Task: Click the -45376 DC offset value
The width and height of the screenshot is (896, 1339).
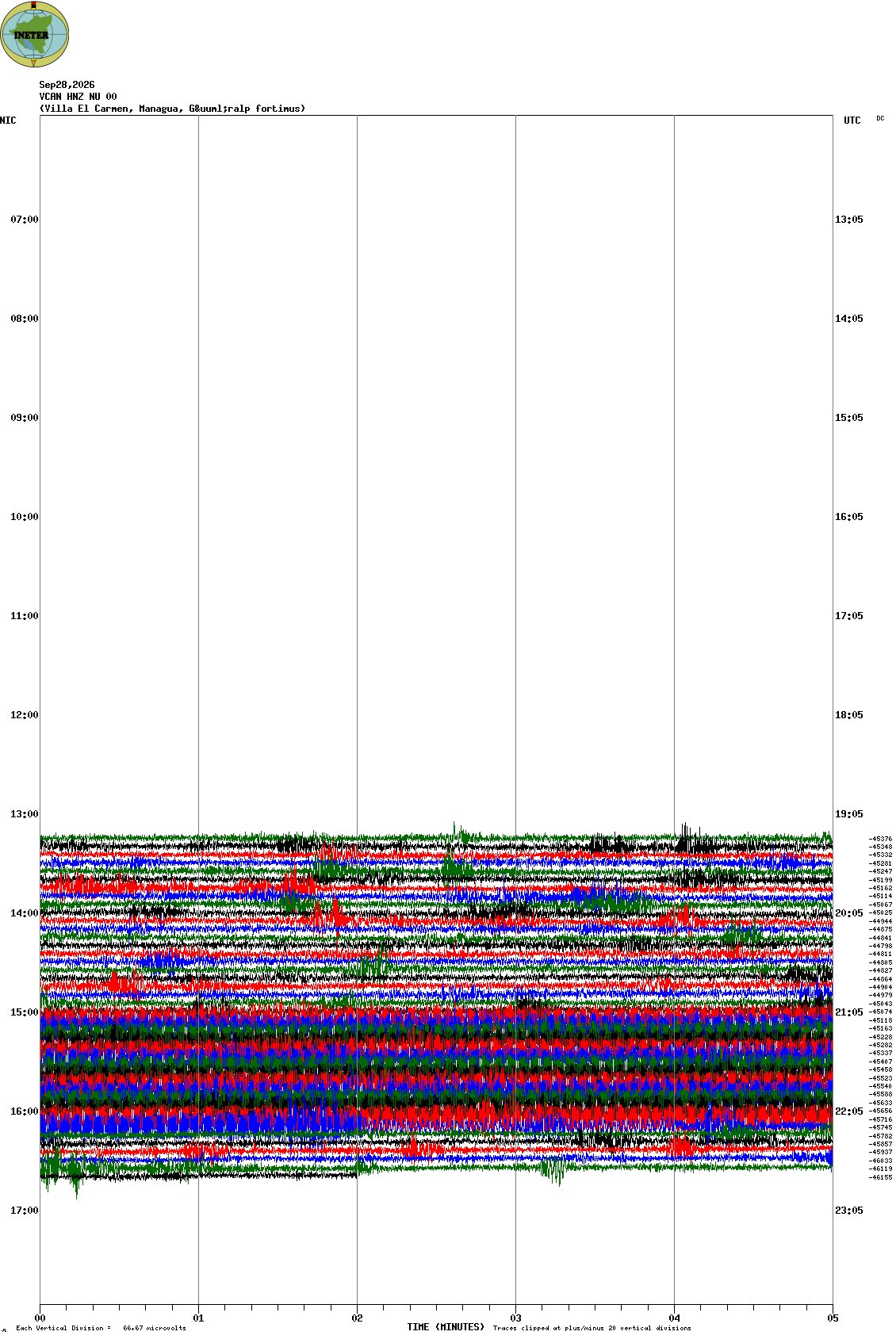Action: pos(880,839)
